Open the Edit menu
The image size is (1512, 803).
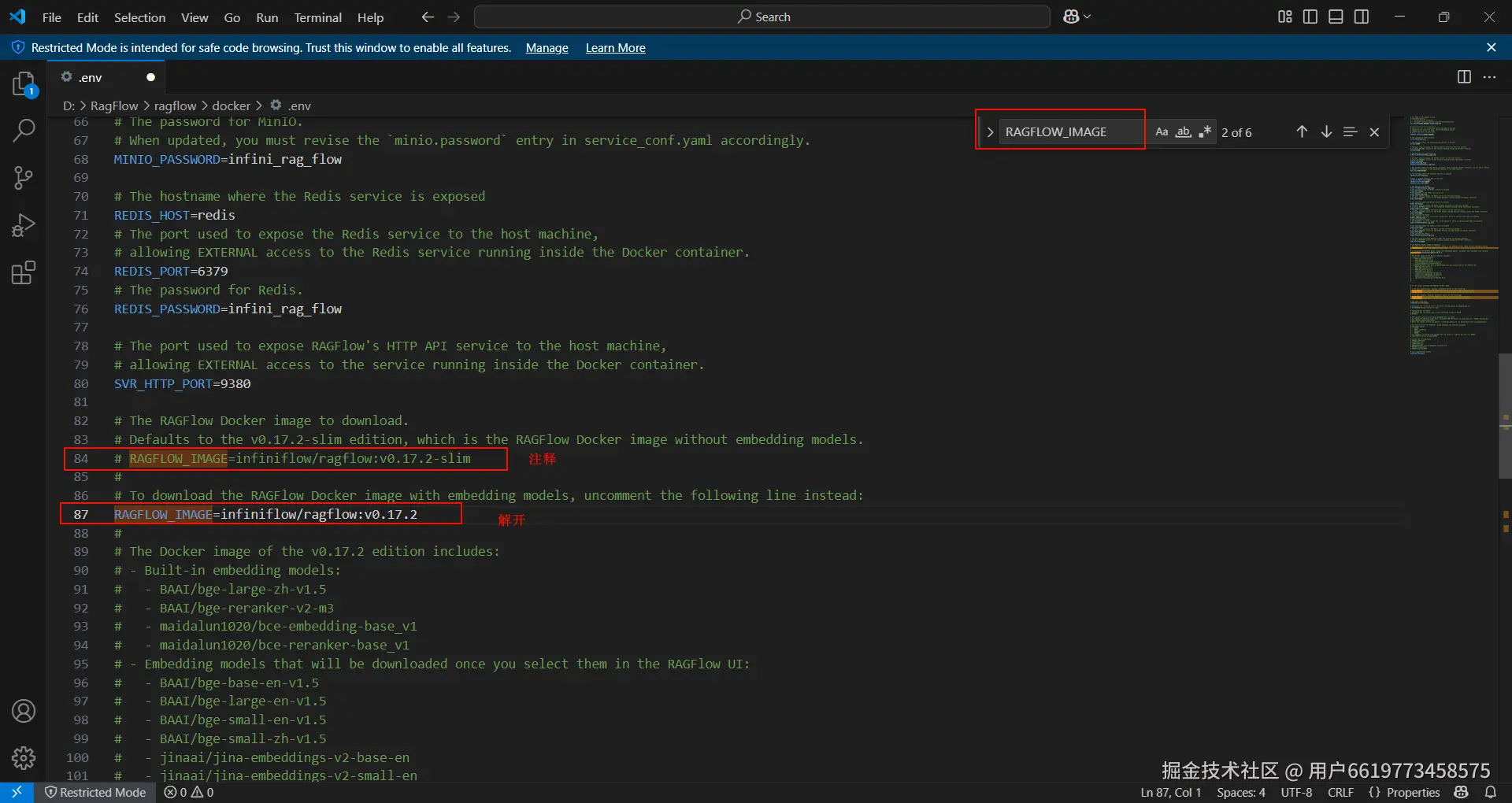pos(87,17)
